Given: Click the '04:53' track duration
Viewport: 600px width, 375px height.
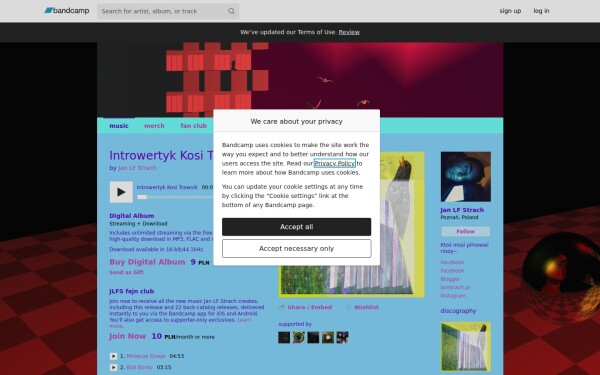Looking at the screenshot, I should click(x=177, y=356).
